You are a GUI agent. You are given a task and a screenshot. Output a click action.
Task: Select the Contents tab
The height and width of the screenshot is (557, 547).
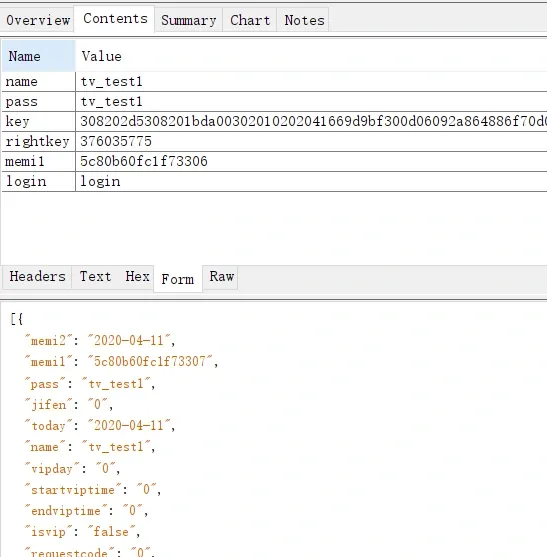click(x=115, y=19)
